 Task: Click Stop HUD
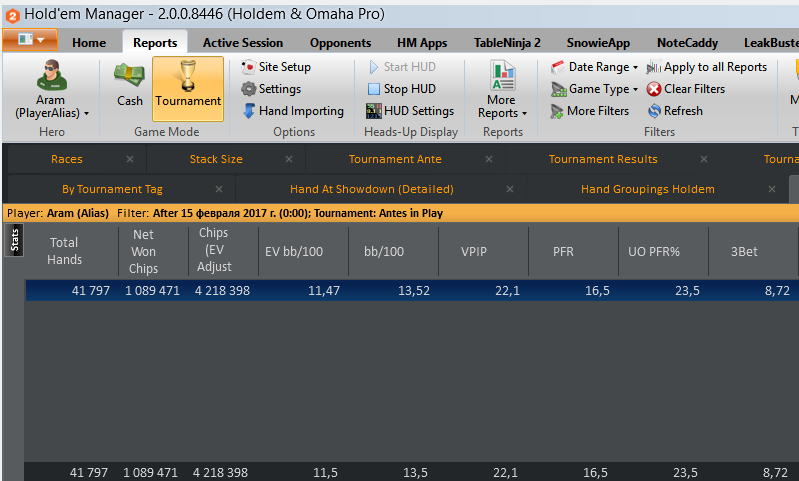[402, 89]
